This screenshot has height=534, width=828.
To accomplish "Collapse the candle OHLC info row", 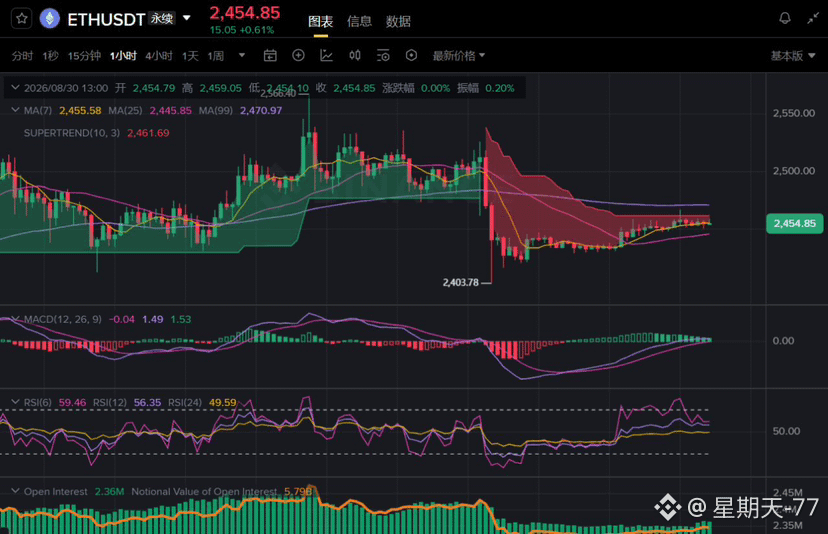I will click(x=15, y=88).
